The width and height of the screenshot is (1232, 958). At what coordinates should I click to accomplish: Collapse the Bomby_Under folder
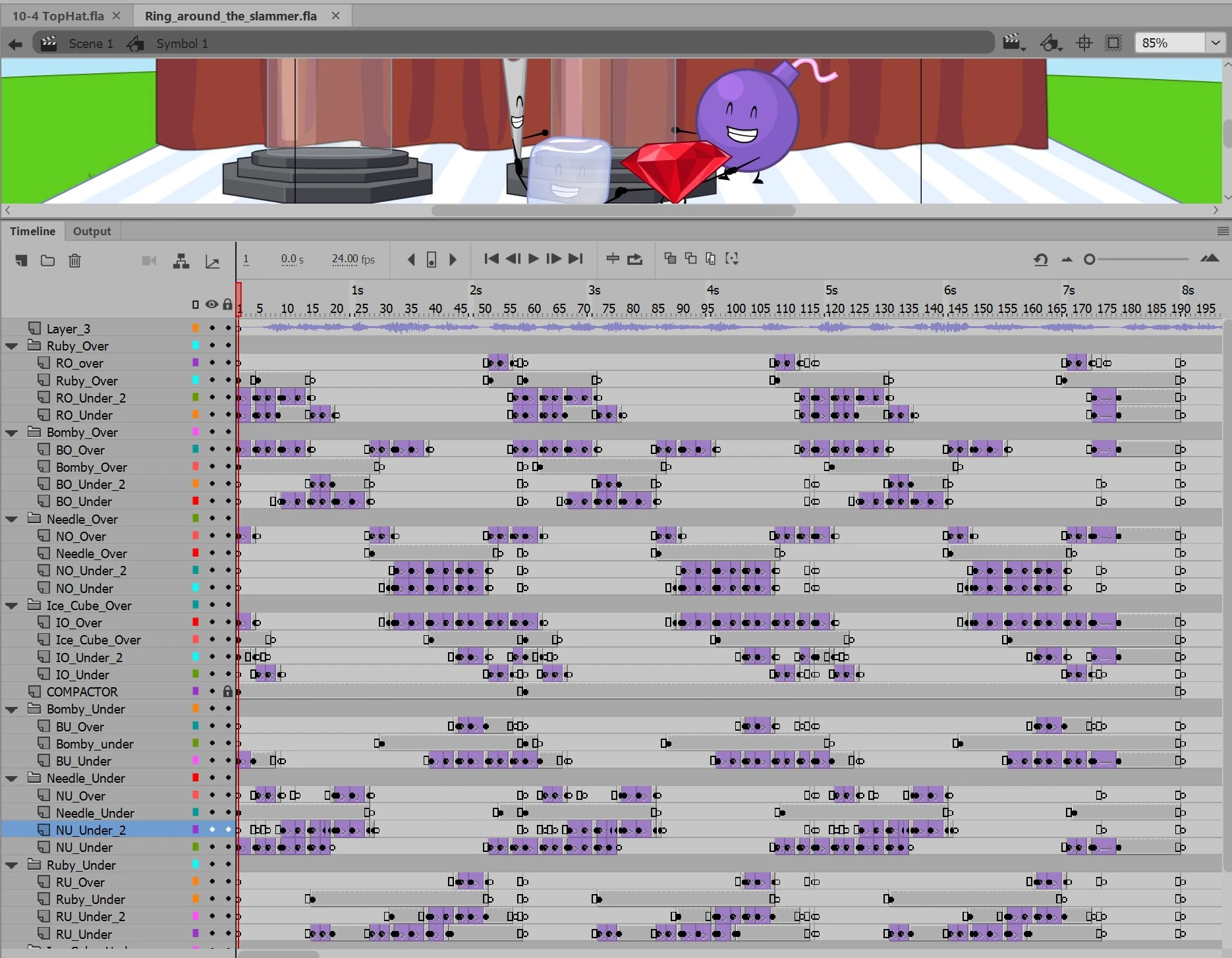tap(12, 710)
